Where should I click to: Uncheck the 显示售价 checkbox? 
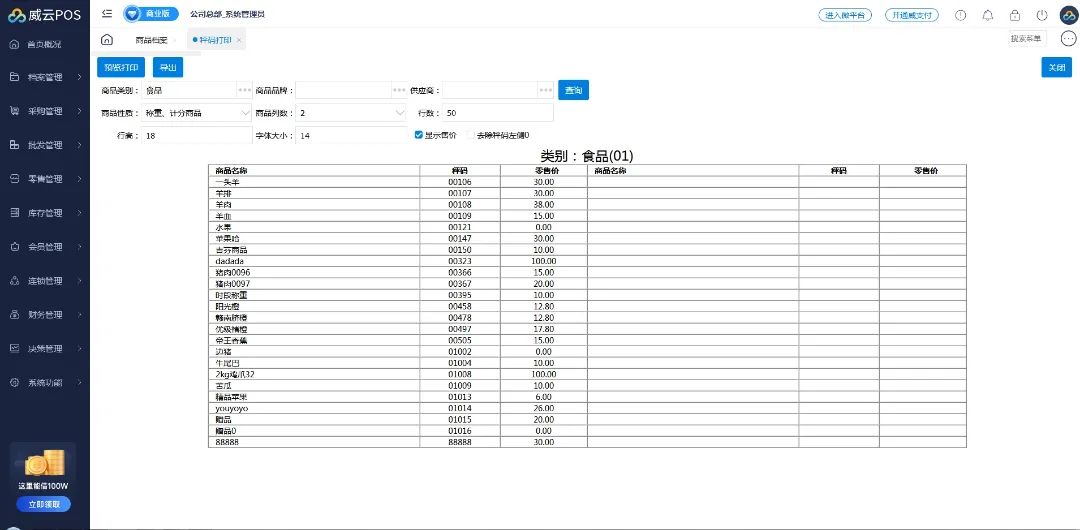[418, 135]
